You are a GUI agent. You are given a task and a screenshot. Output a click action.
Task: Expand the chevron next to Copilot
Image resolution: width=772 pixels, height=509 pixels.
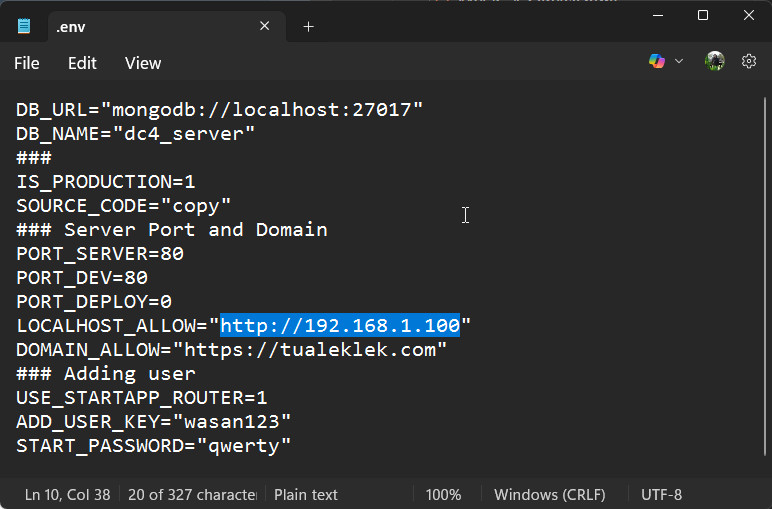(x=679, y=62)
